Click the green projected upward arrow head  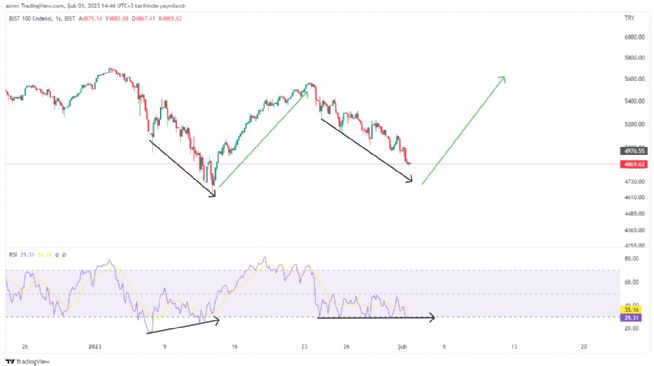pos(503,79)
